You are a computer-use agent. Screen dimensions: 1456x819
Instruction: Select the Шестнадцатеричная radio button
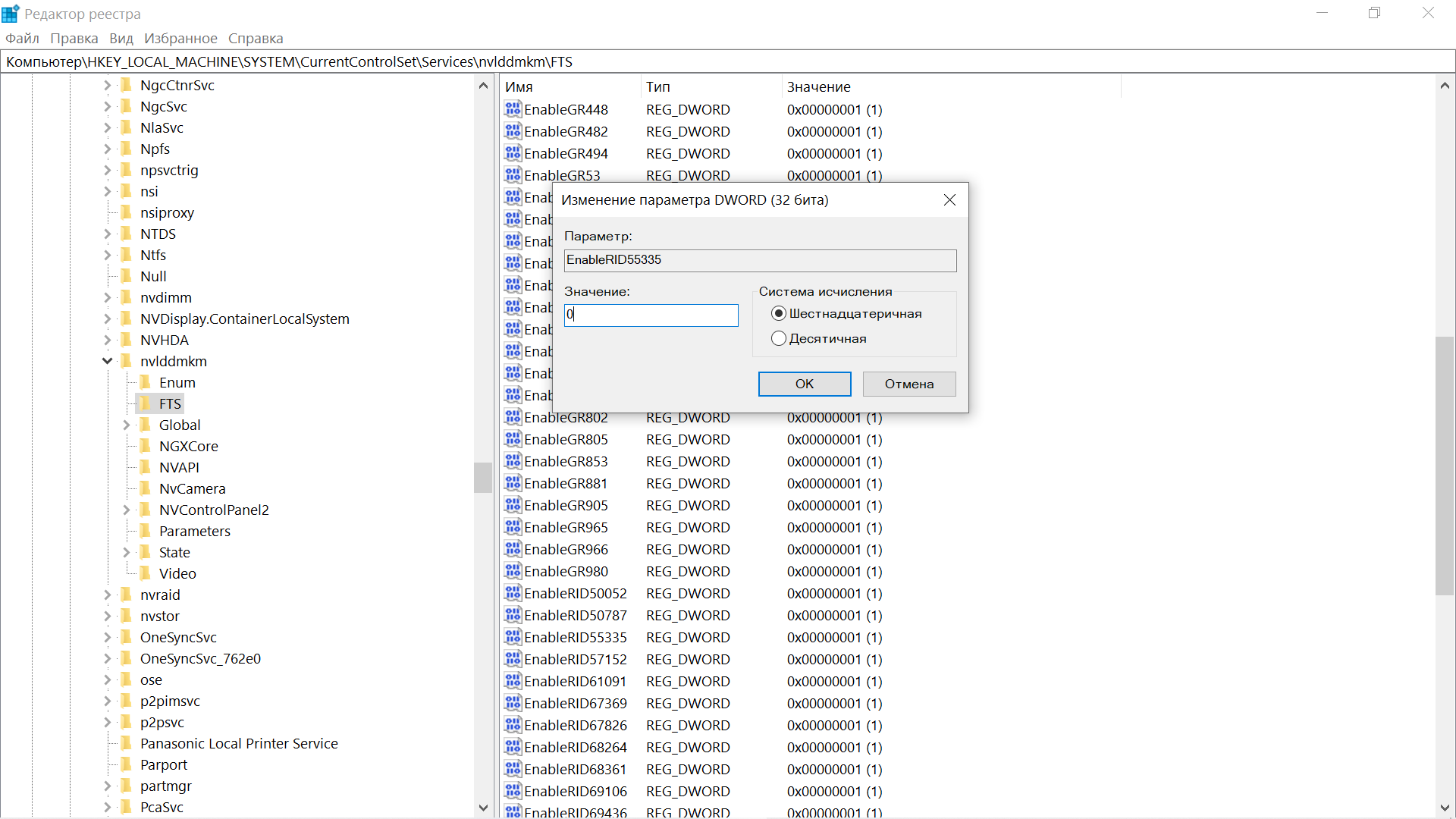778,314
